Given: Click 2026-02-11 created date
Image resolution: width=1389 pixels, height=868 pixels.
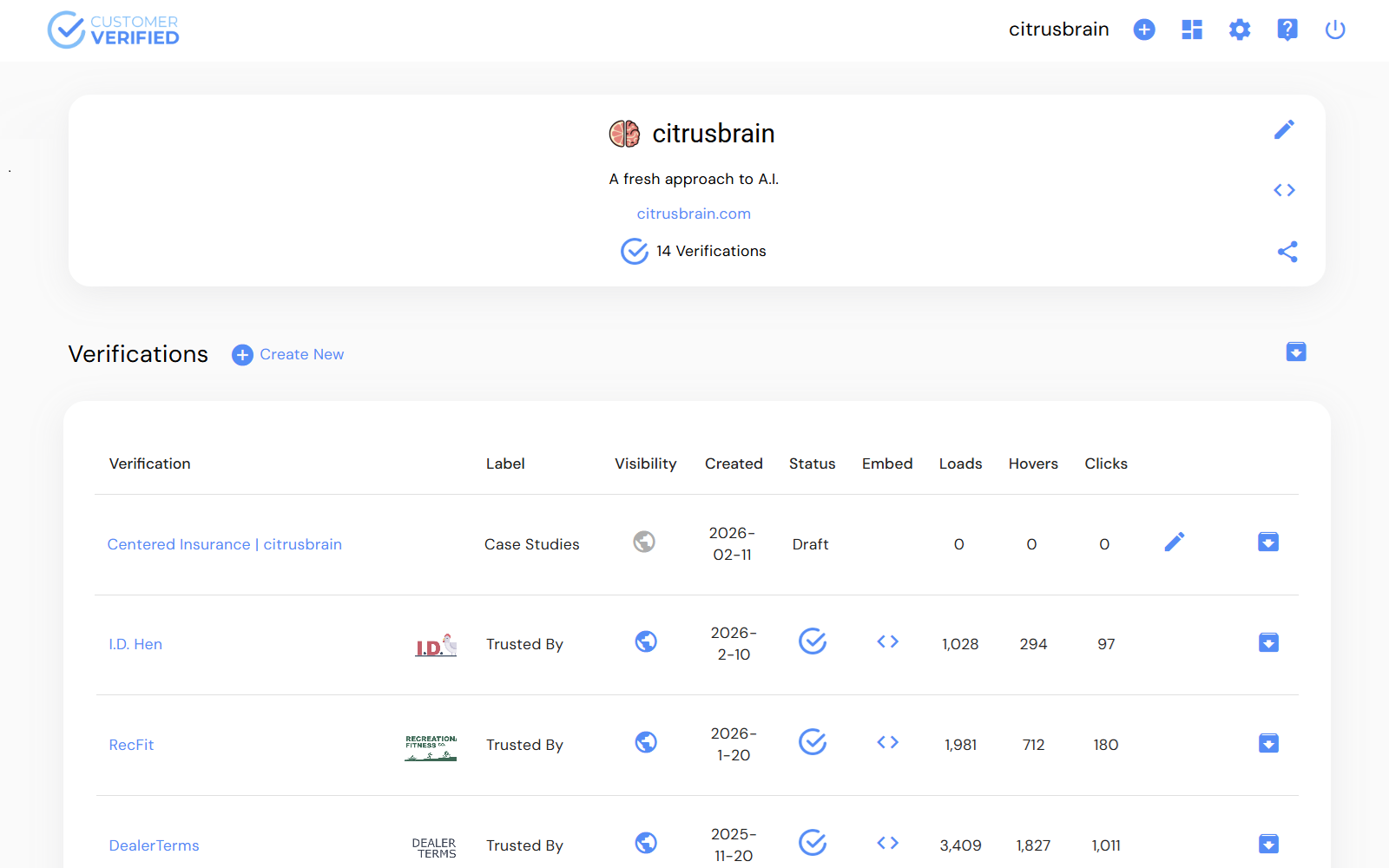Looking at the screenshot, I should point(733,543).
